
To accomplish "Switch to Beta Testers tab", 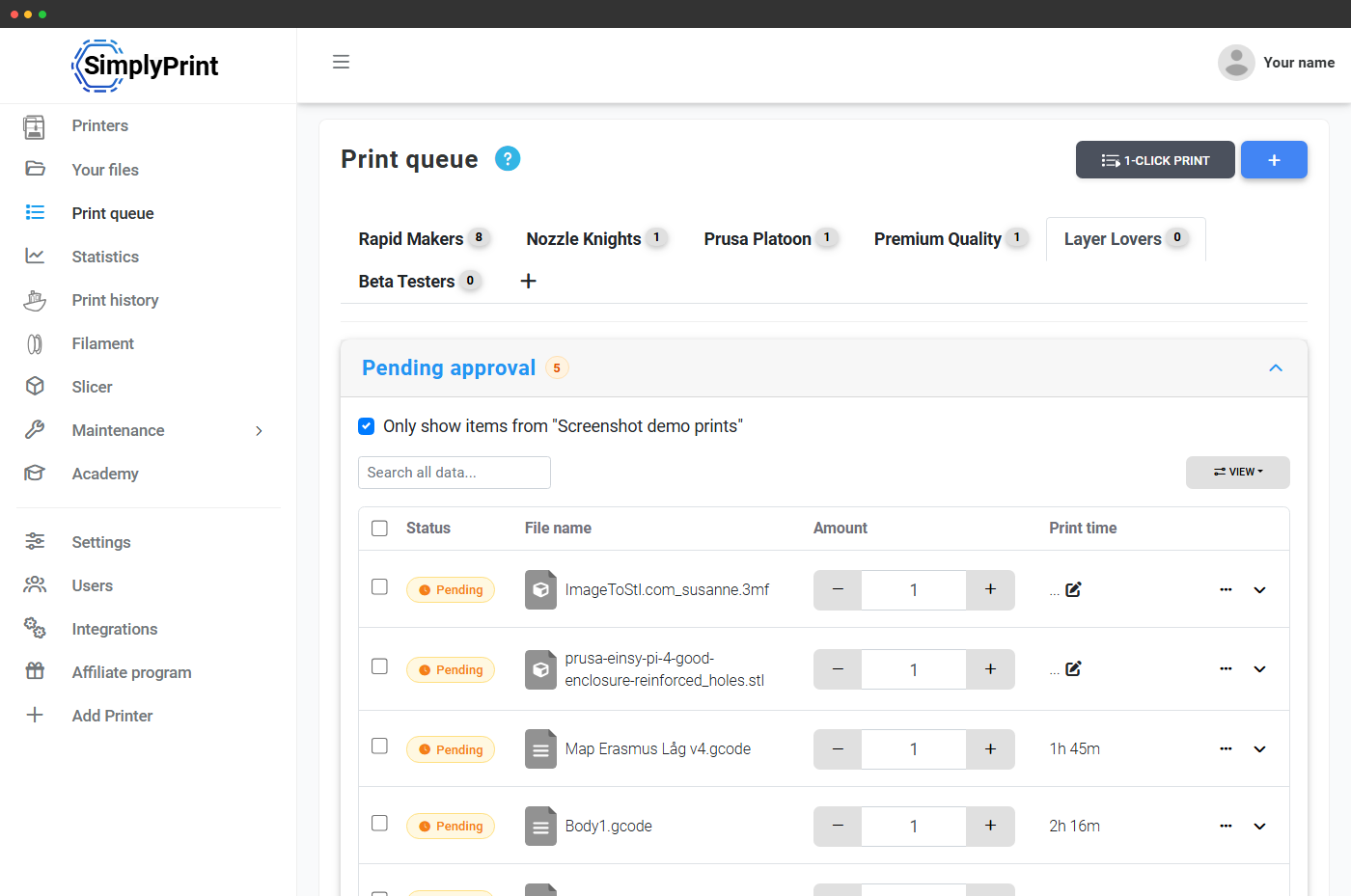I will tap(419, 281).
